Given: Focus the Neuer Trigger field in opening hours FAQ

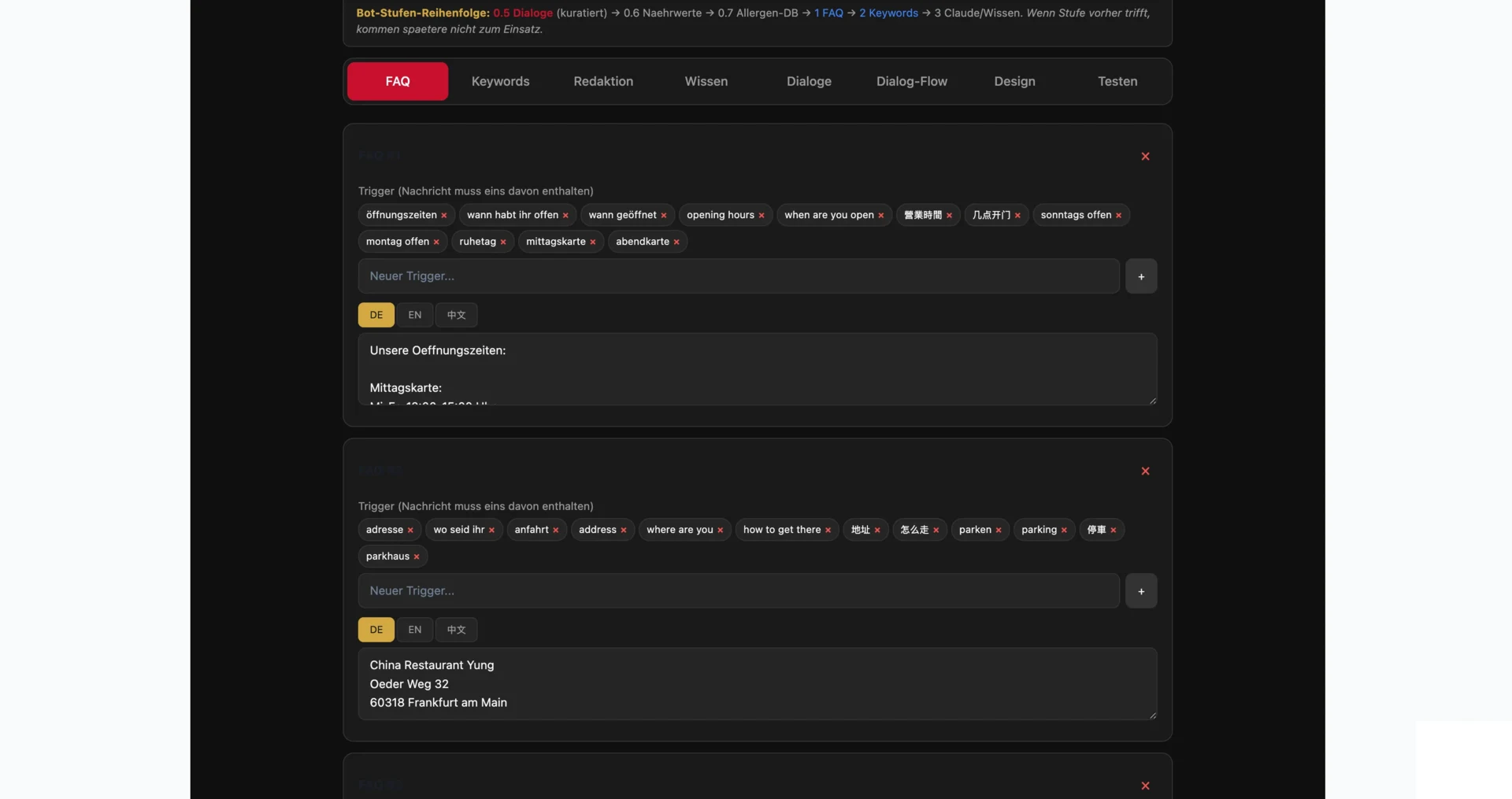Looking at the screenshot, I should pyautogui.click(x=739, y=276).
